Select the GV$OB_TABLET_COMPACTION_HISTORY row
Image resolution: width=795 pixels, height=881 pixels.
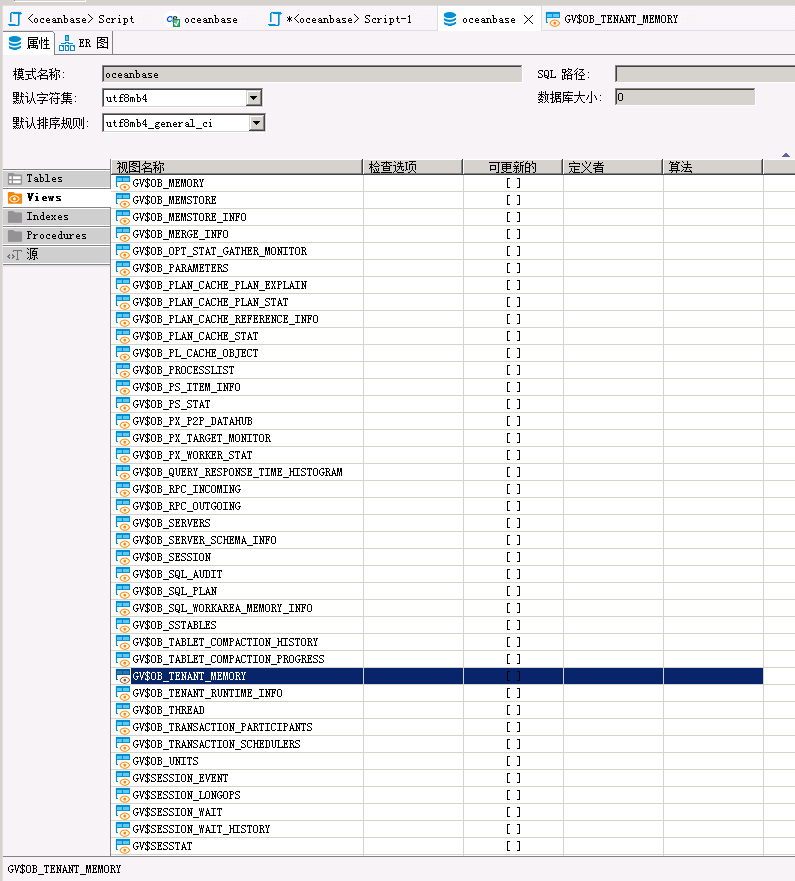tap(437, 642)
